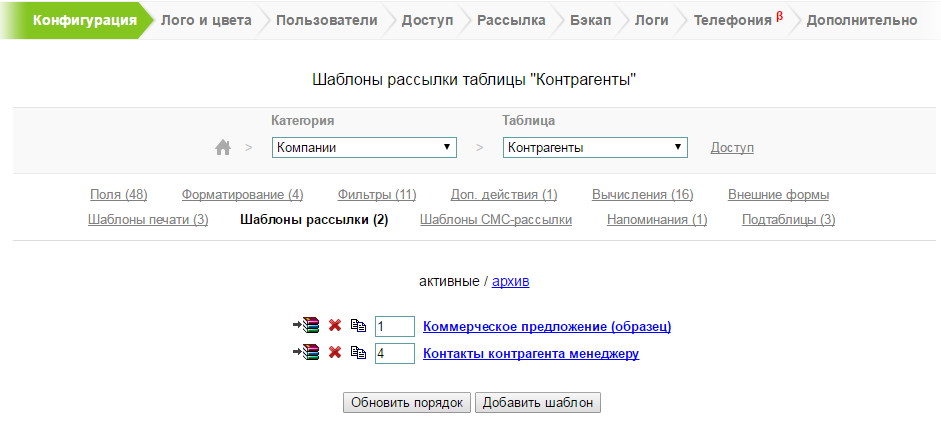
Task: Open the Телефония tab
Action: (x=732, y=20)
